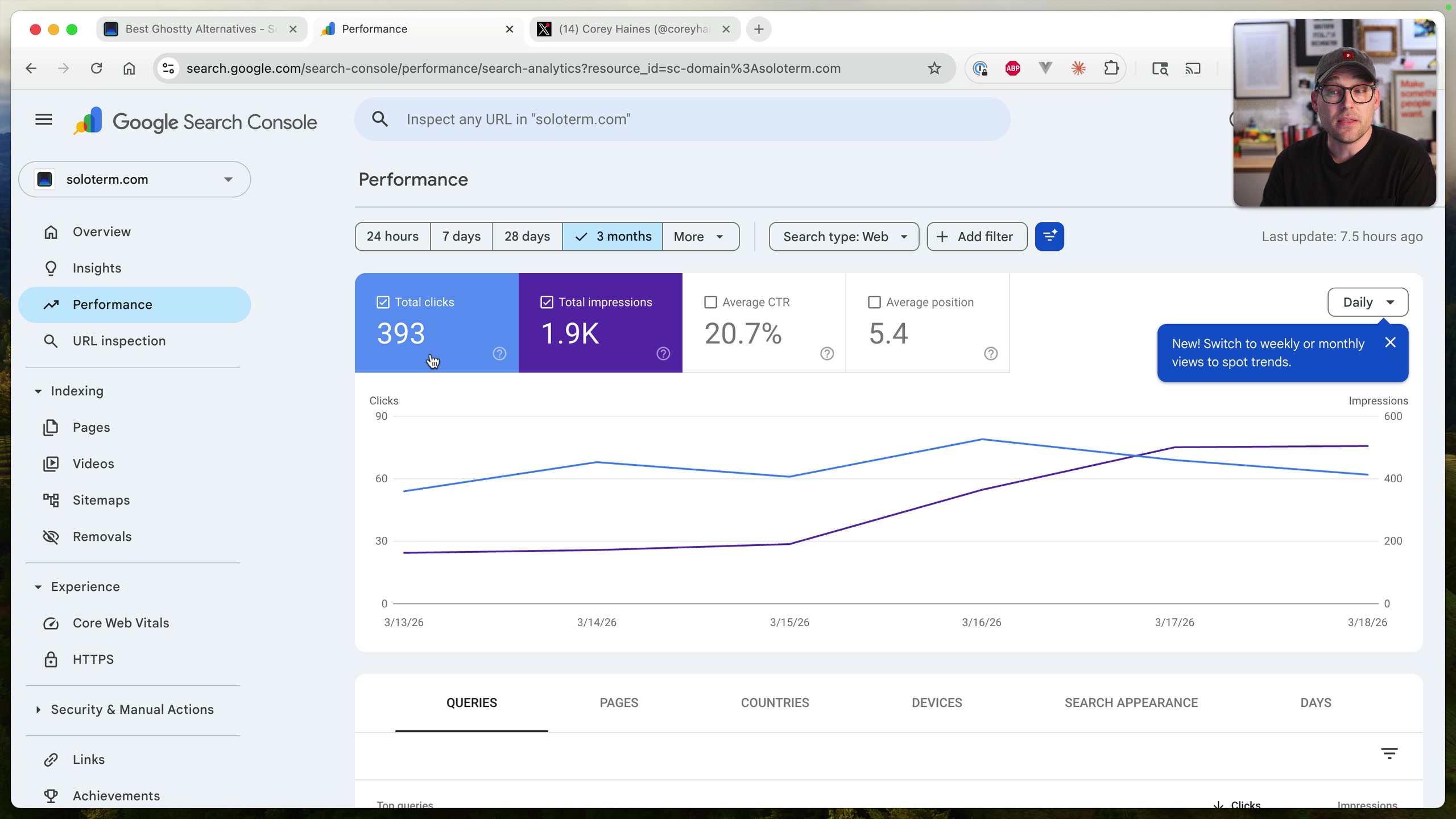Viewport: 1456px width, 819px height.
Task: Enable the Average CTR checkbox
Action: (x=710, y=302)
